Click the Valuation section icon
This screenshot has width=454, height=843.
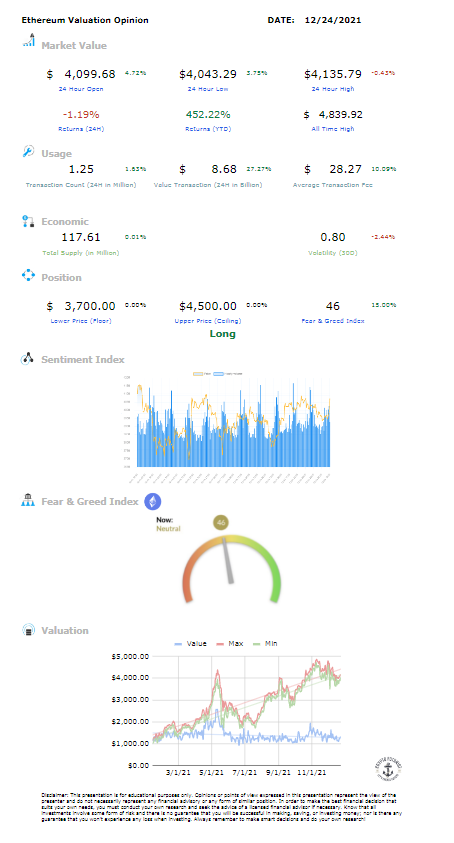pos(28,630)
